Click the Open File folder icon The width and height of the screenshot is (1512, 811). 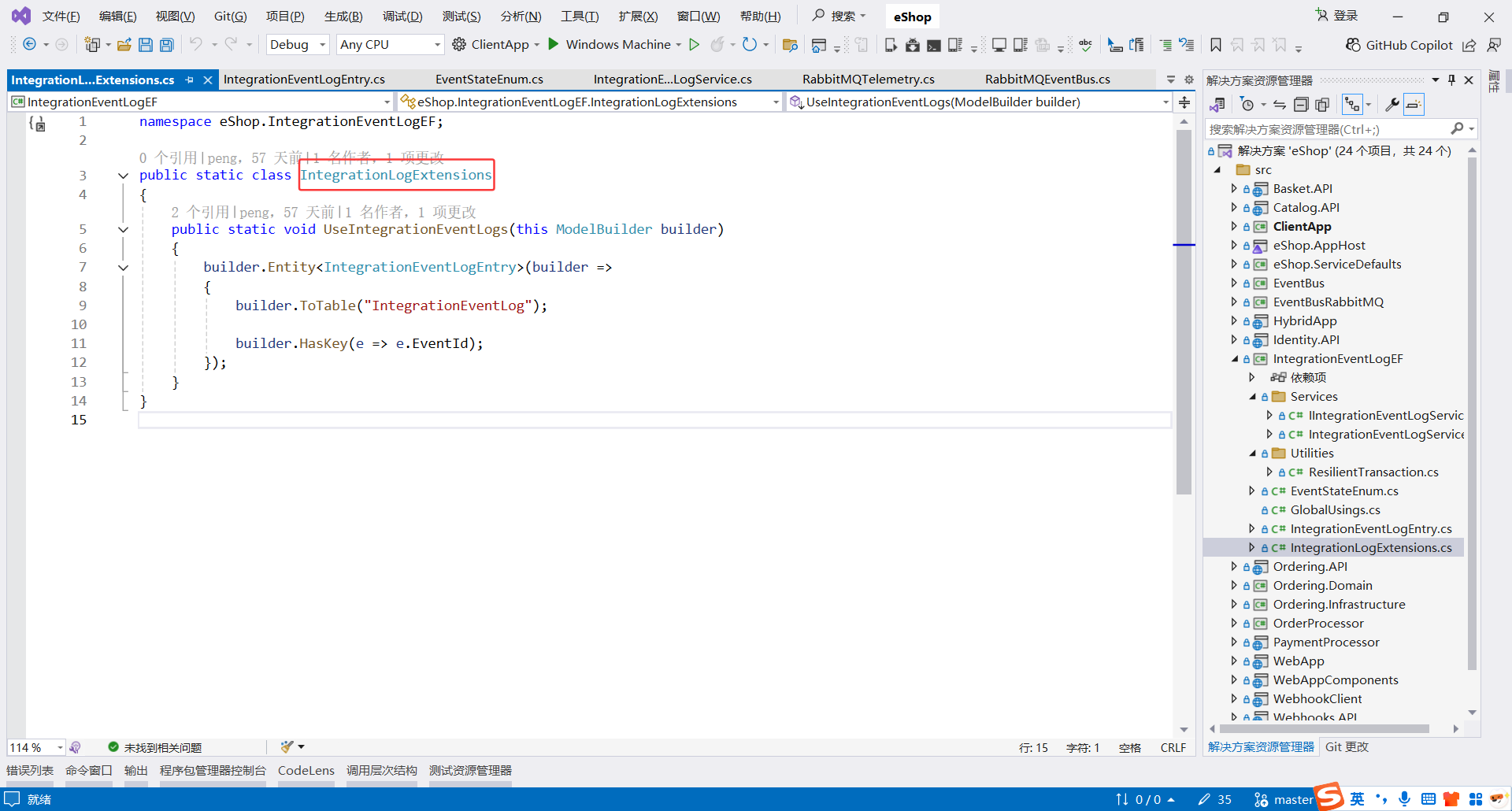124,45
